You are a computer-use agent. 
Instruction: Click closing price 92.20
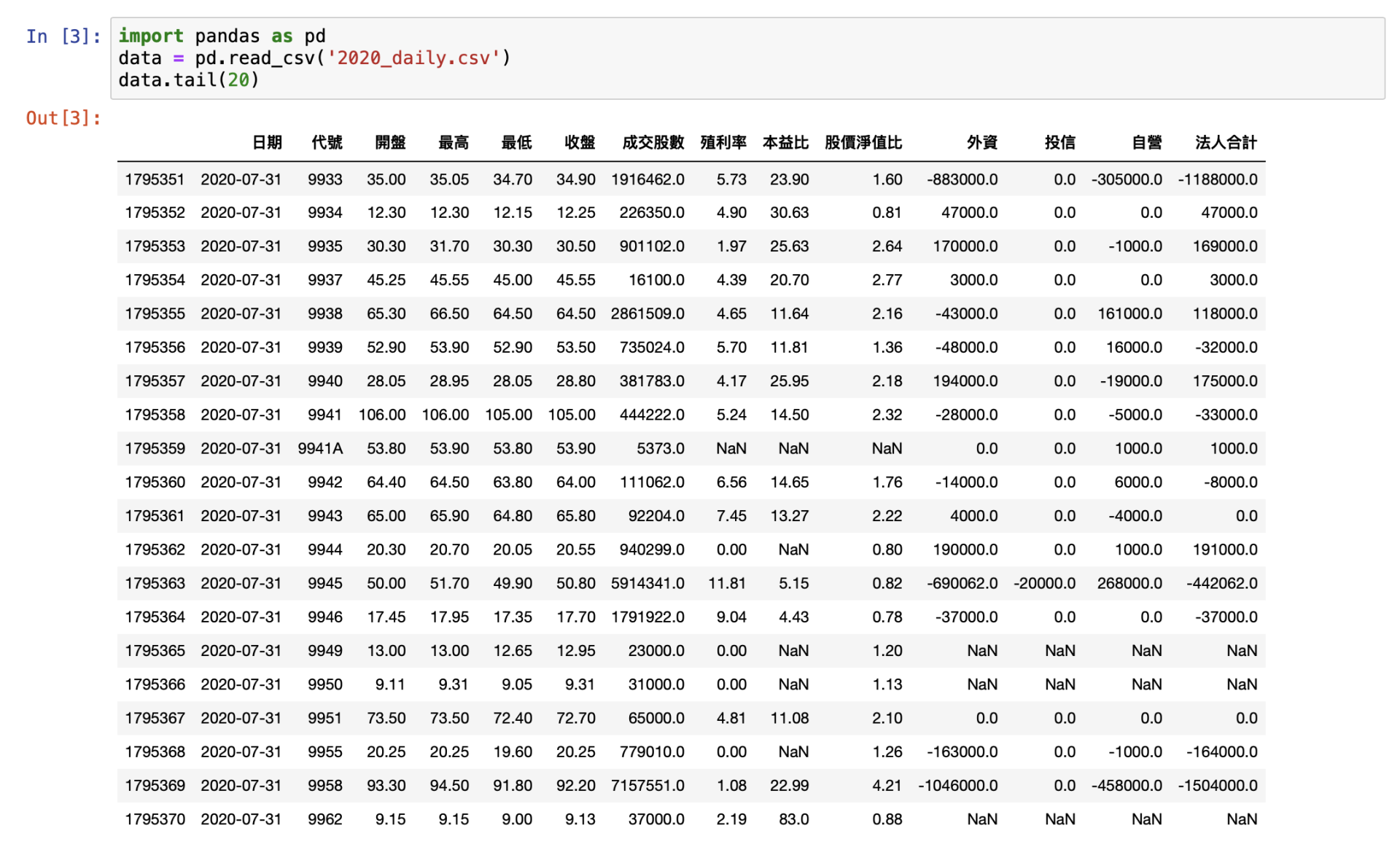pos(575,786)
